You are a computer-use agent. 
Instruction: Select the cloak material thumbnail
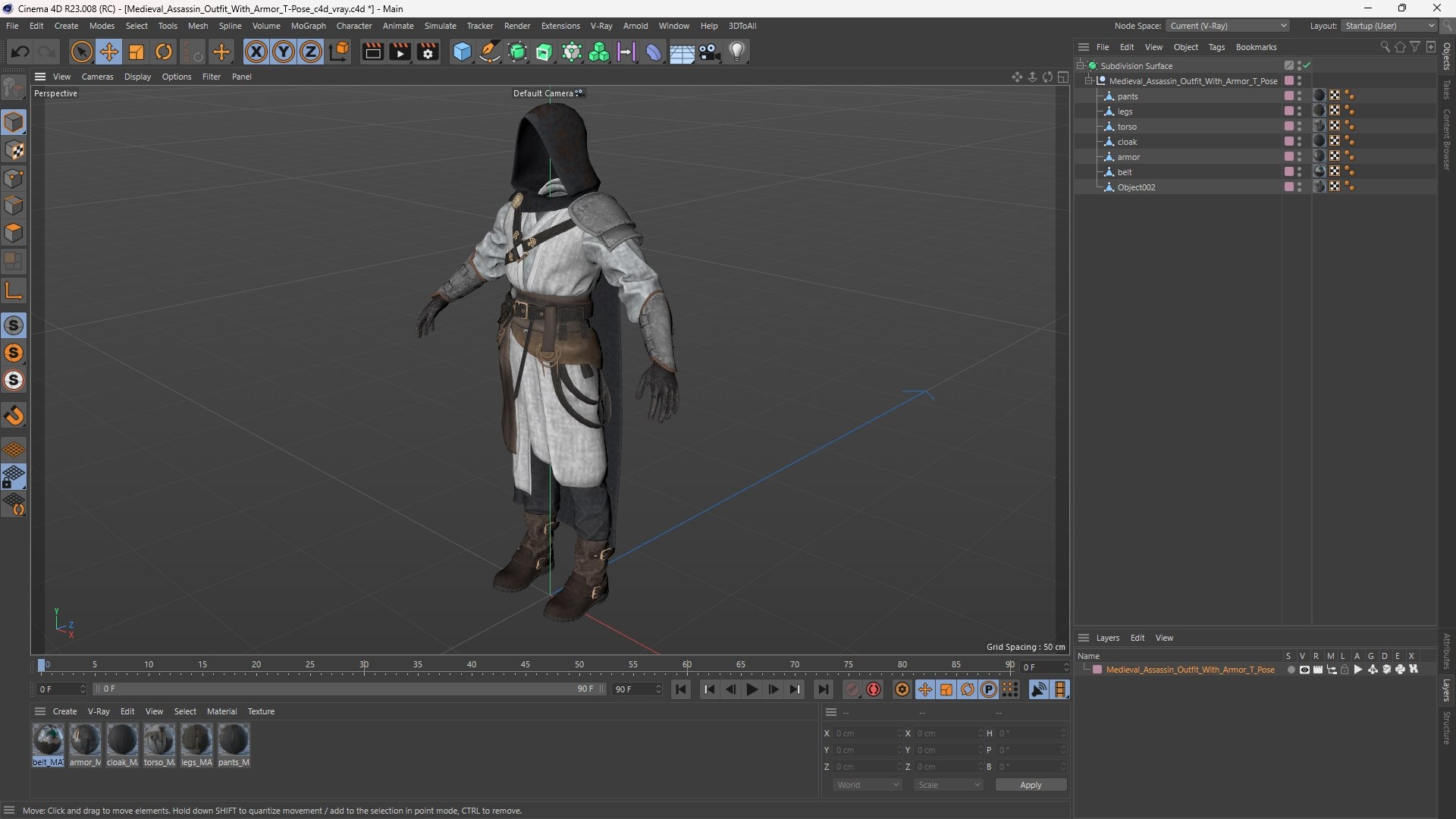click(x=122, y=739)
